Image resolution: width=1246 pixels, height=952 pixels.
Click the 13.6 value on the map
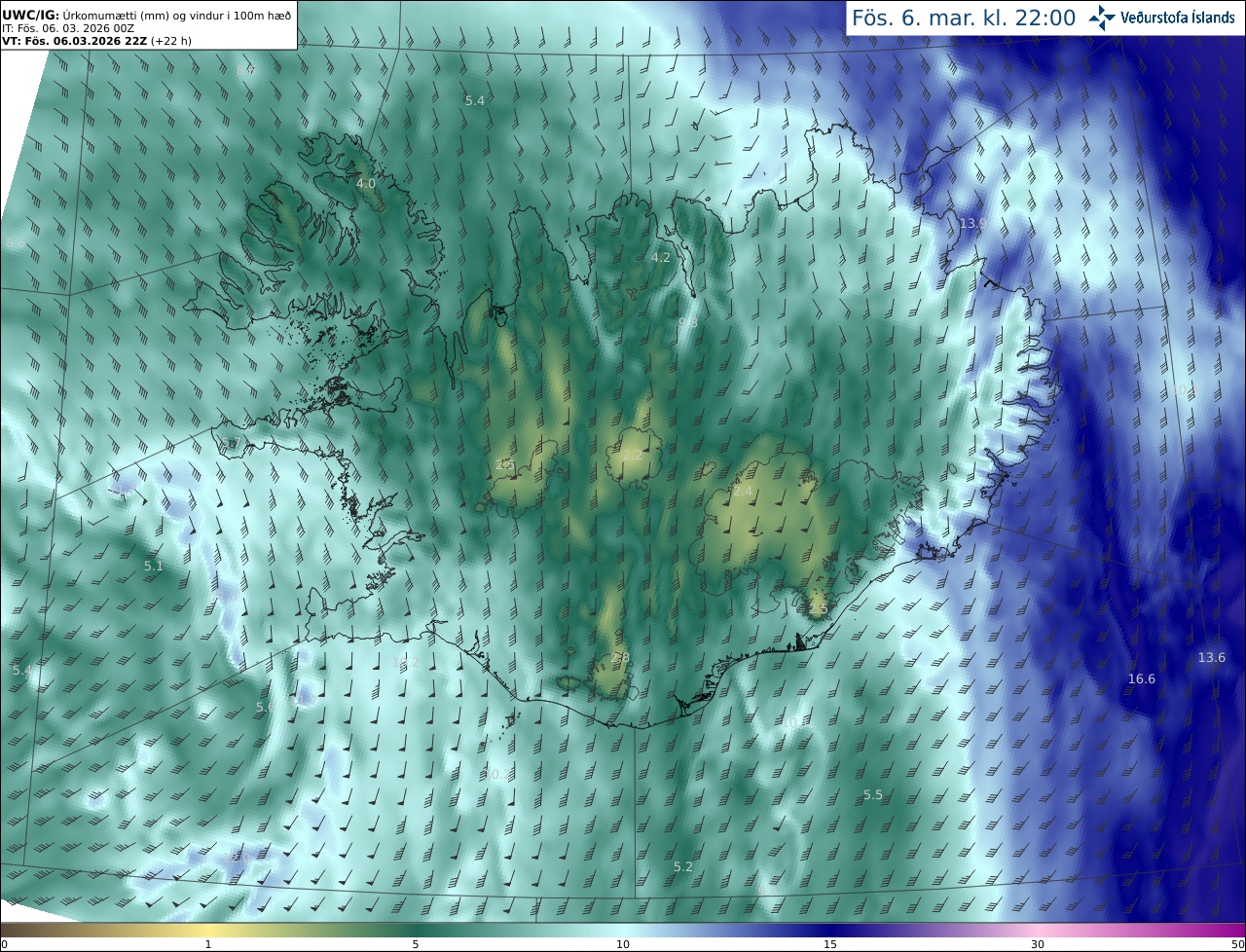[1211, 657]
